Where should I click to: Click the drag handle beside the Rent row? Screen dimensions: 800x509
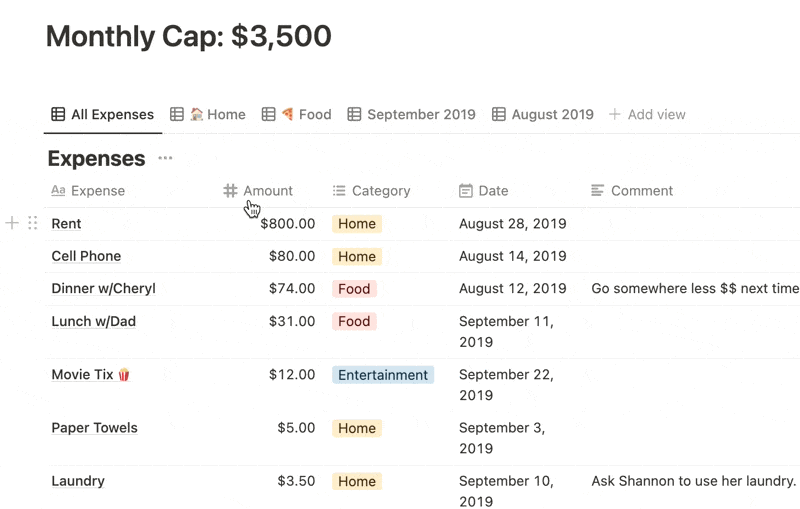tap(33, 223)
